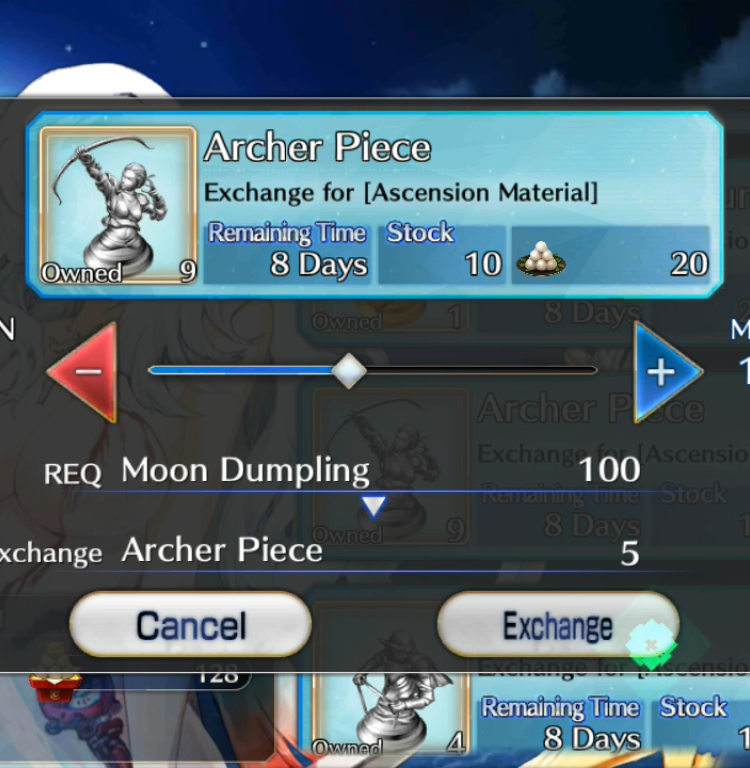
Task: Click the Cancel button
Action: 190,624
